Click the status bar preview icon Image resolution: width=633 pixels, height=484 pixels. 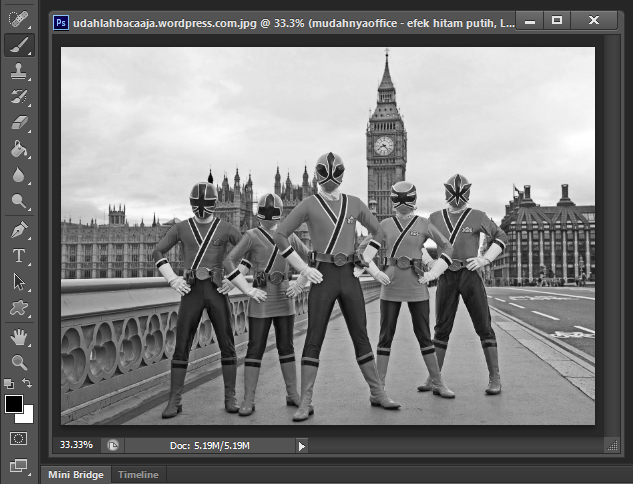coord(113,446)
